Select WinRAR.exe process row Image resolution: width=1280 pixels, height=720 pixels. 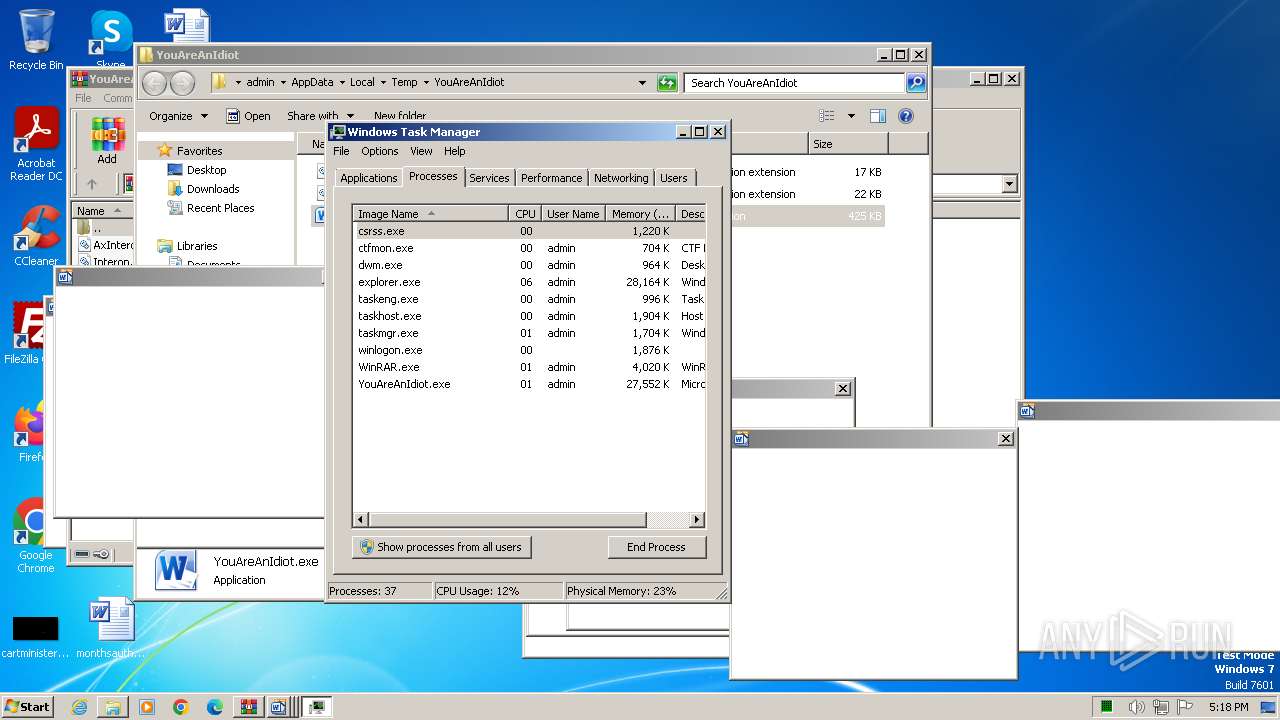(x=530, y=367)
